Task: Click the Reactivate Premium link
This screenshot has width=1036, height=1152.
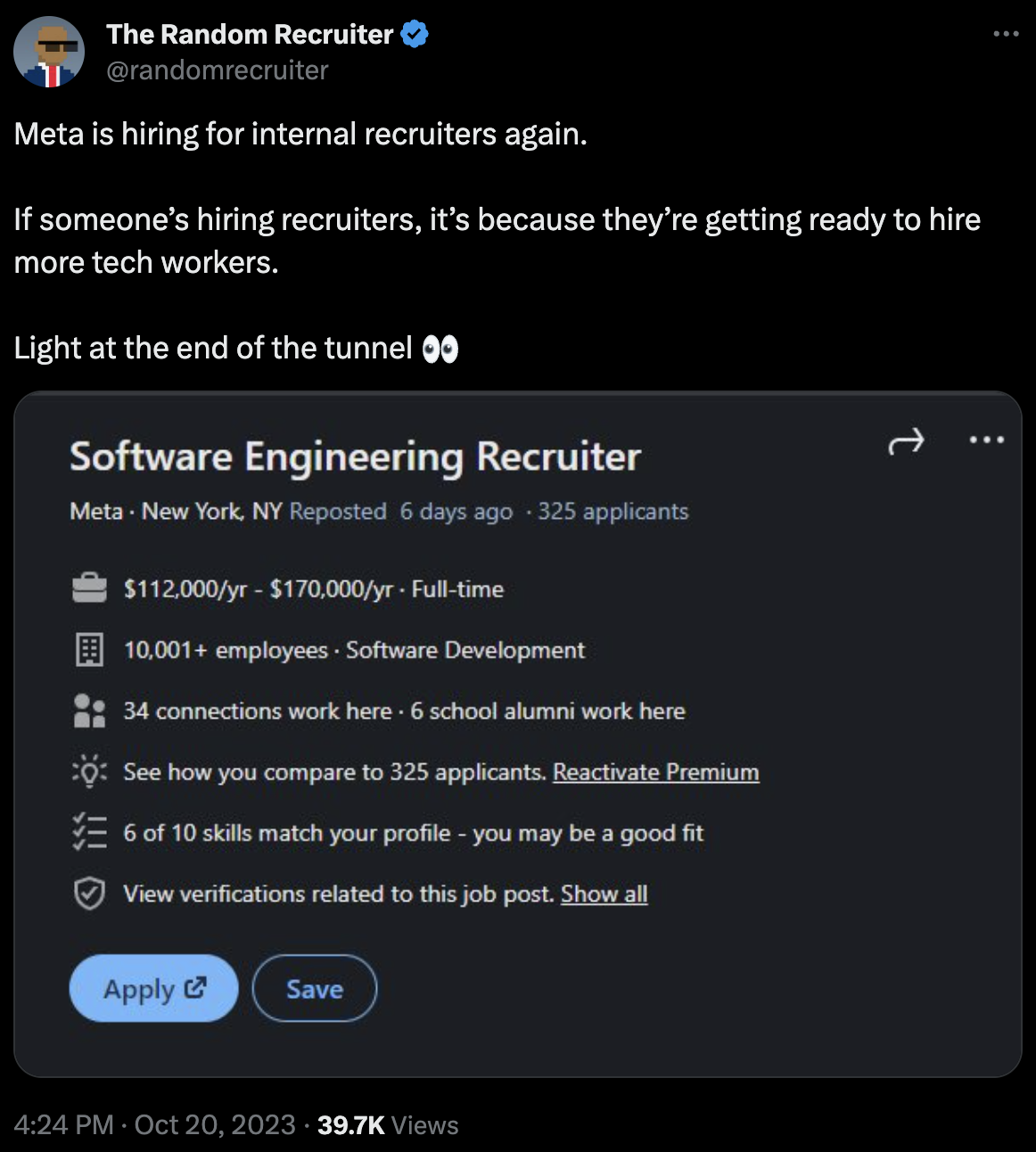Action: coord(656,772)
